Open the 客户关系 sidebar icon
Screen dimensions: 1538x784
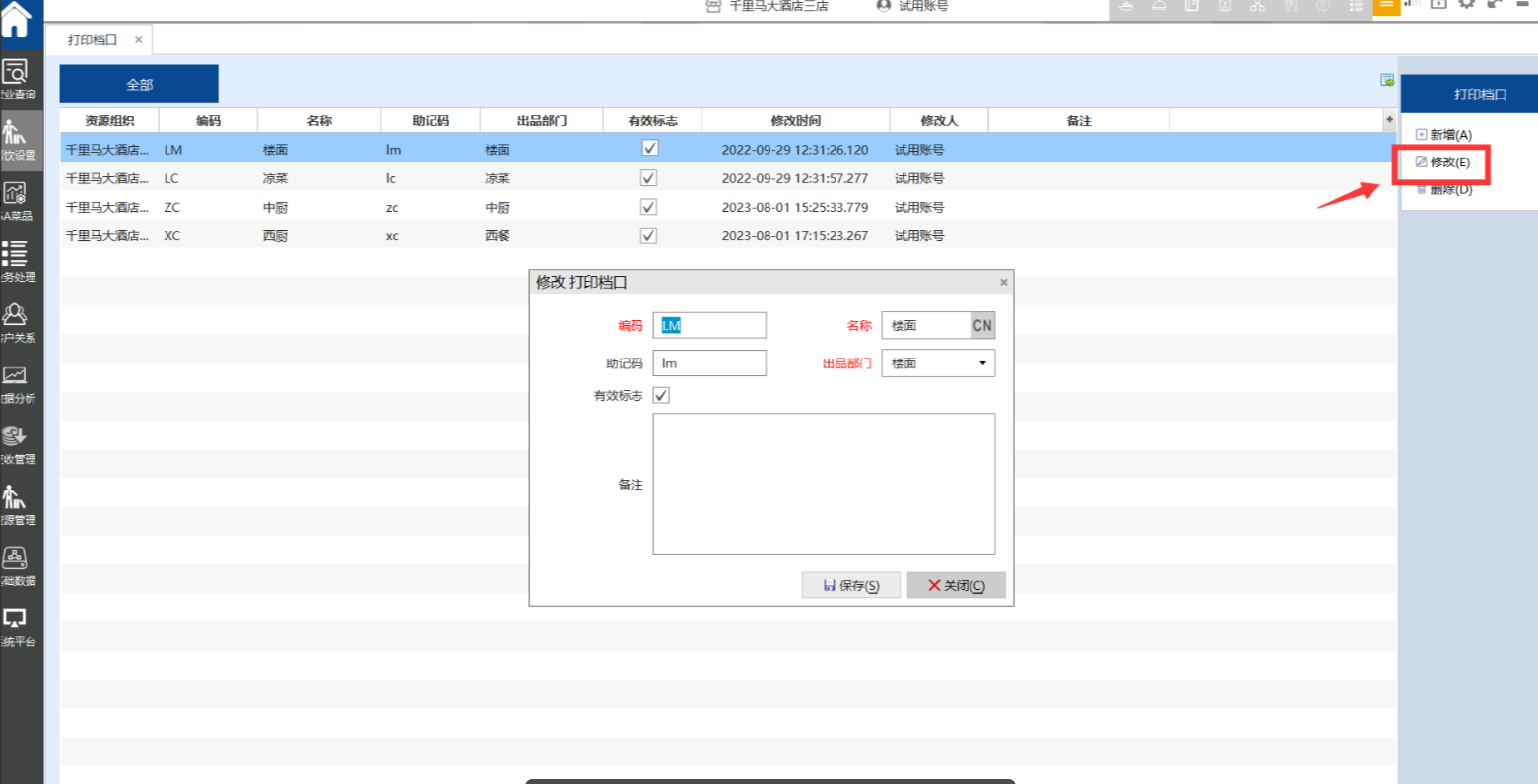click(16, 315)
